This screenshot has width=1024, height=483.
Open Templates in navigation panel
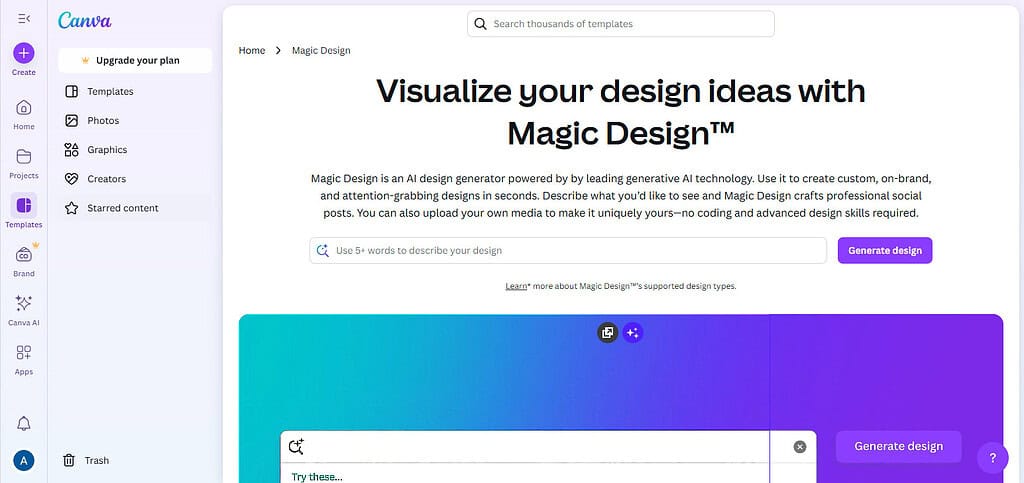point(135,91)
